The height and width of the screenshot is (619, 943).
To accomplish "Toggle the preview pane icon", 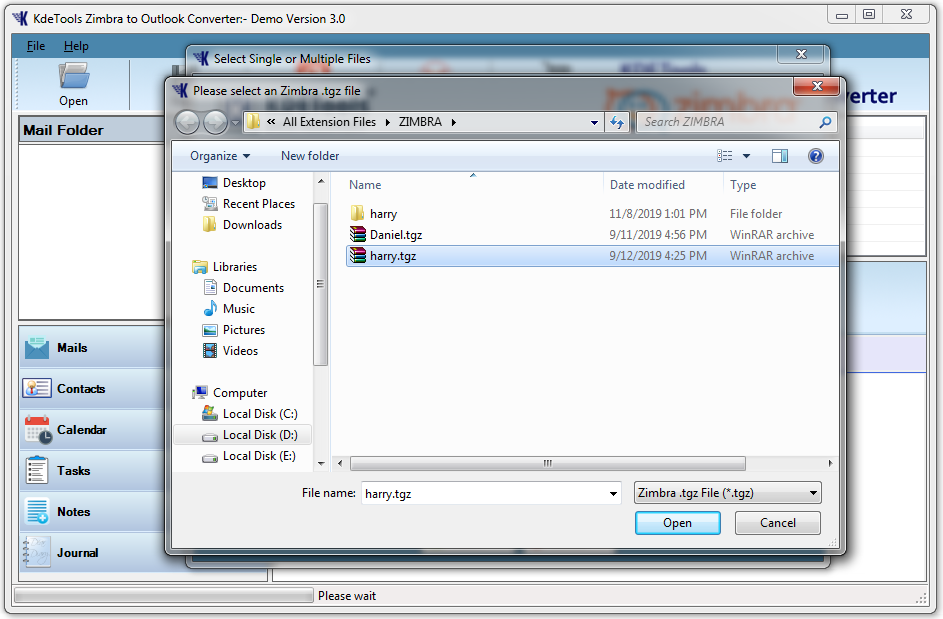I will (780, 156).
